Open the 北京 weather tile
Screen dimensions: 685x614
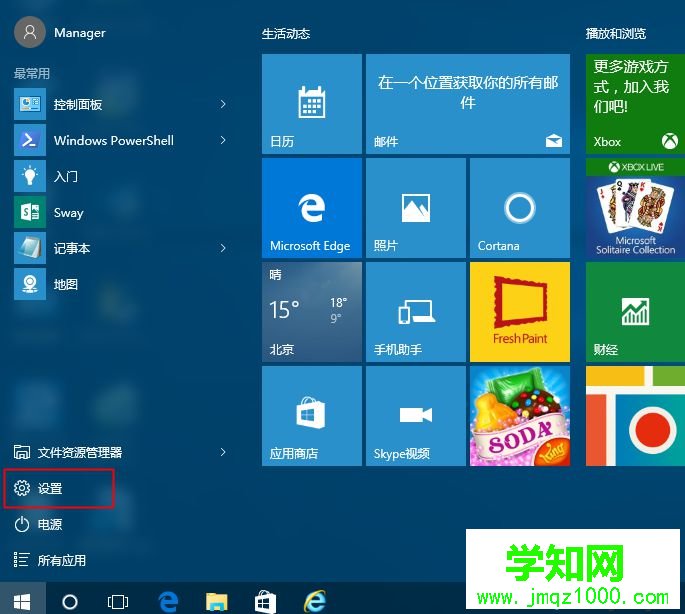(311, 312)
